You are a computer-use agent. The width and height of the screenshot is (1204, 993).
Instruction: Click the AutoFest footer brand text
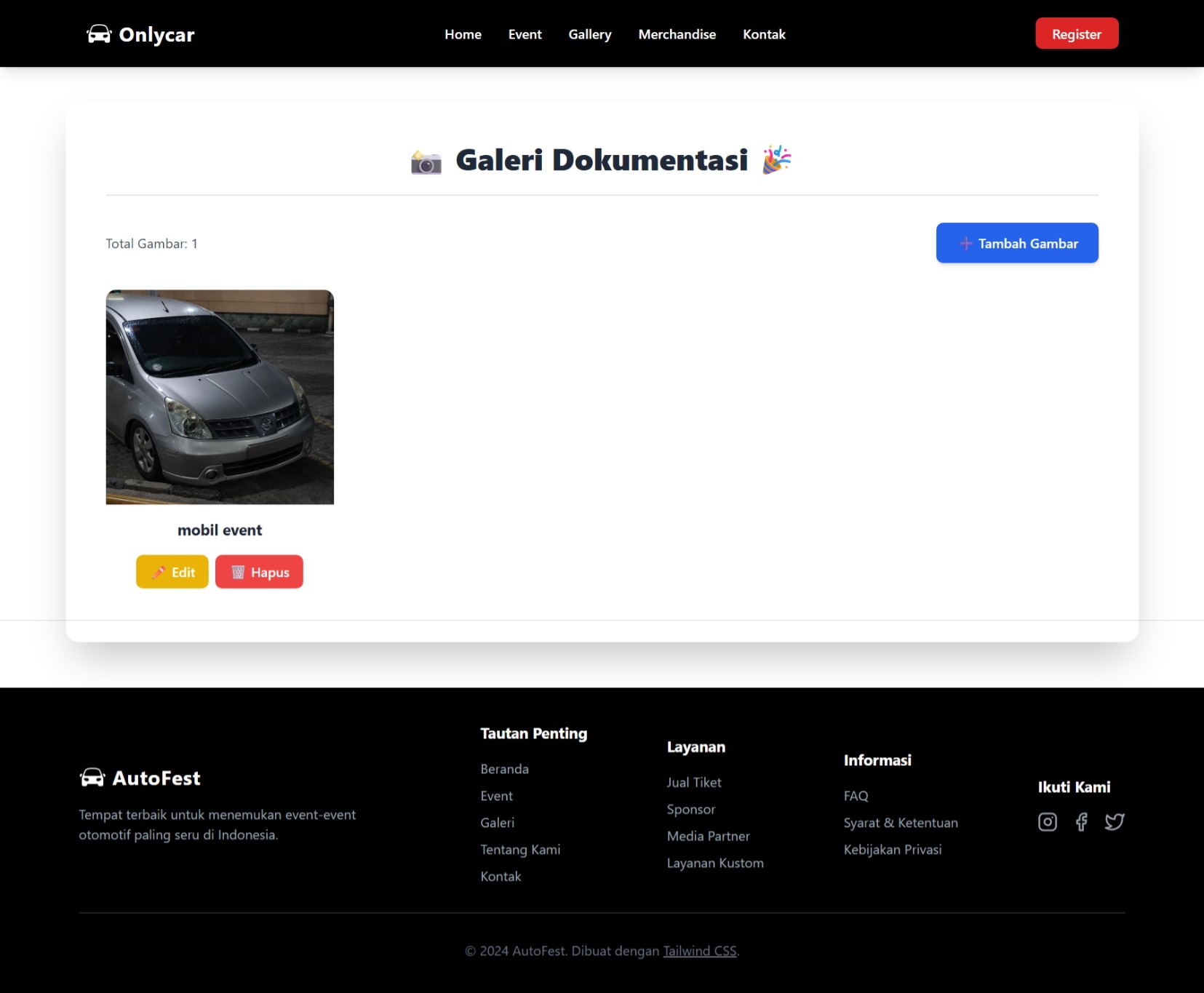156,778
